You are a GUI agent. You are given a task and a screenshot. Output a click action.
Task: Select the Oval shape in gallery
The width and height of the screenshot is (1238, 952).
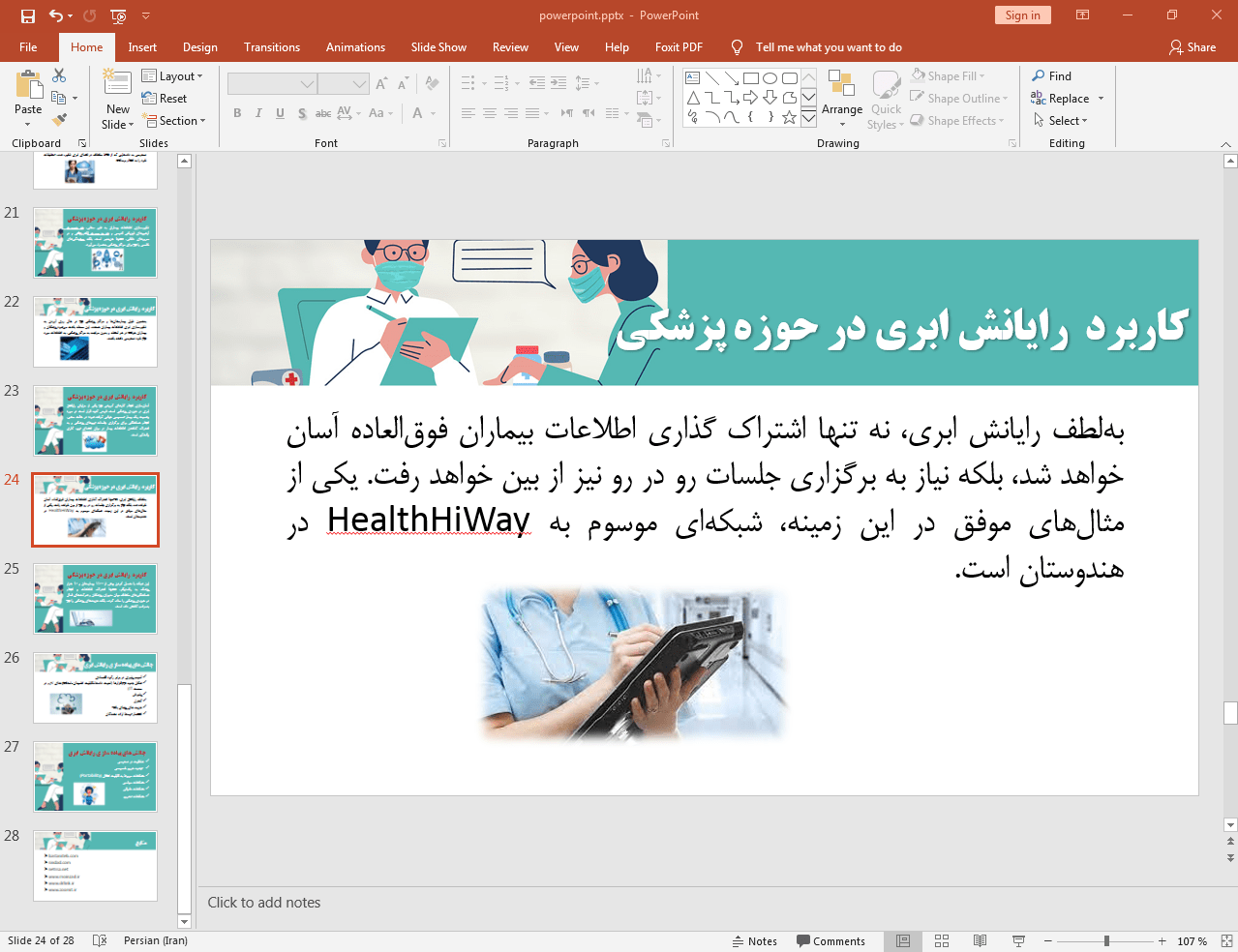tap(770, 78)
